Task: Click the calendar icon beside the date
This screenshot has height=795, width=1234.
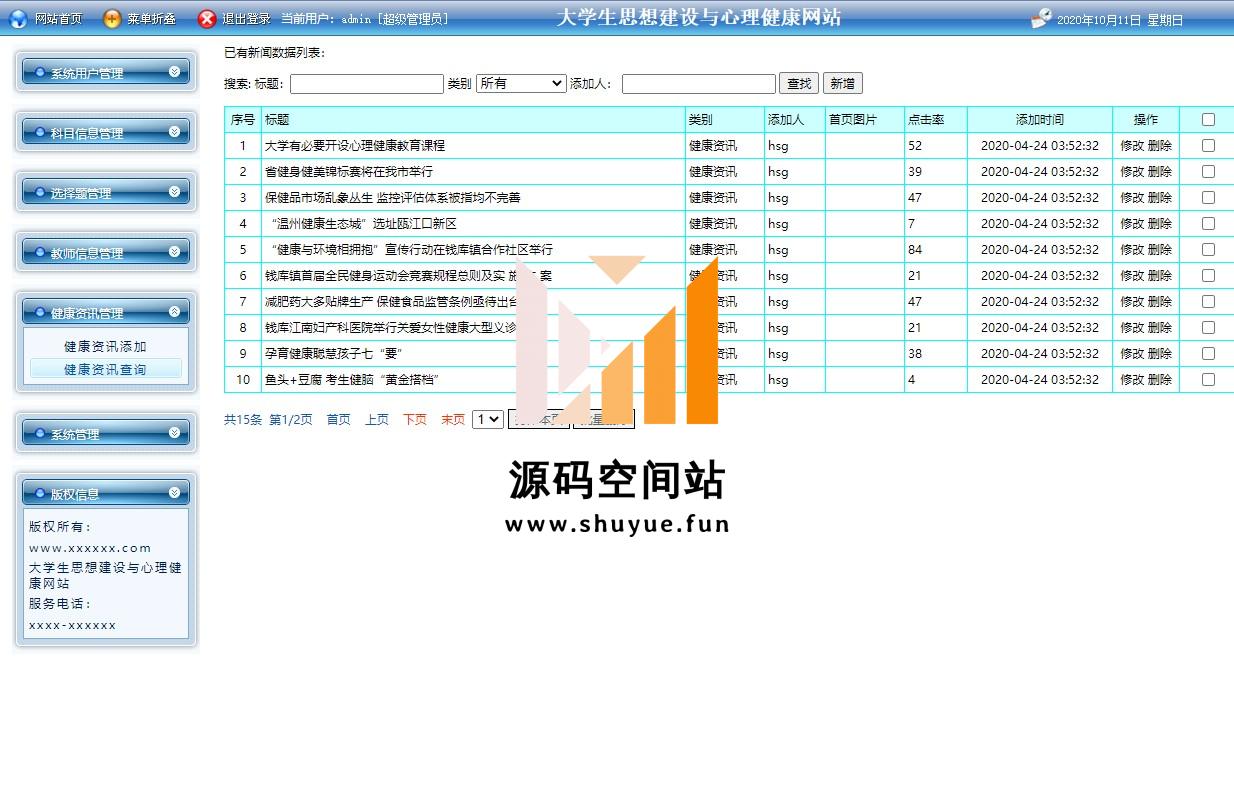Action: [x=1041, y=18]
